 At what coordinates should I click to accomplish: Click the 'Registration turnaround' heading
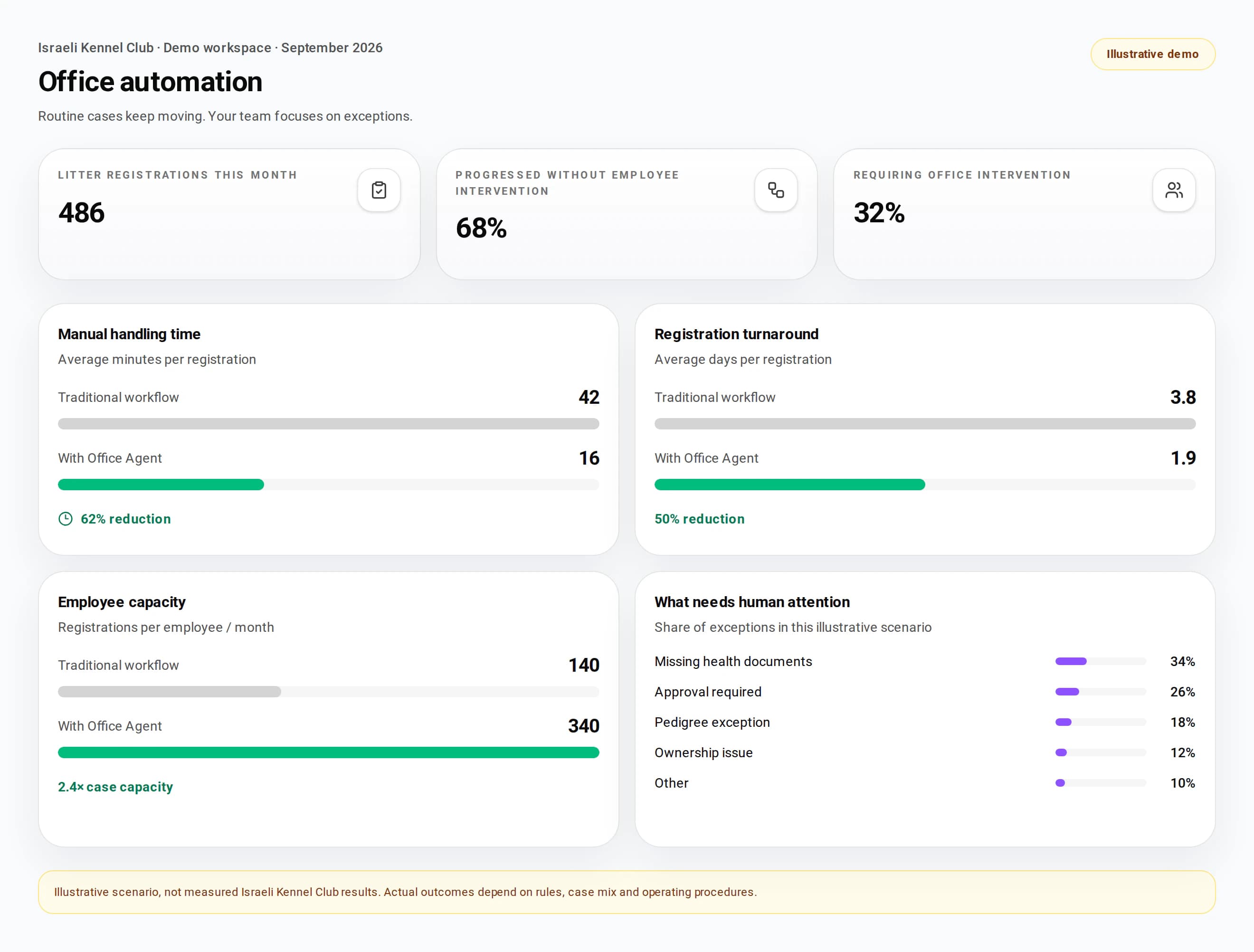736,334
